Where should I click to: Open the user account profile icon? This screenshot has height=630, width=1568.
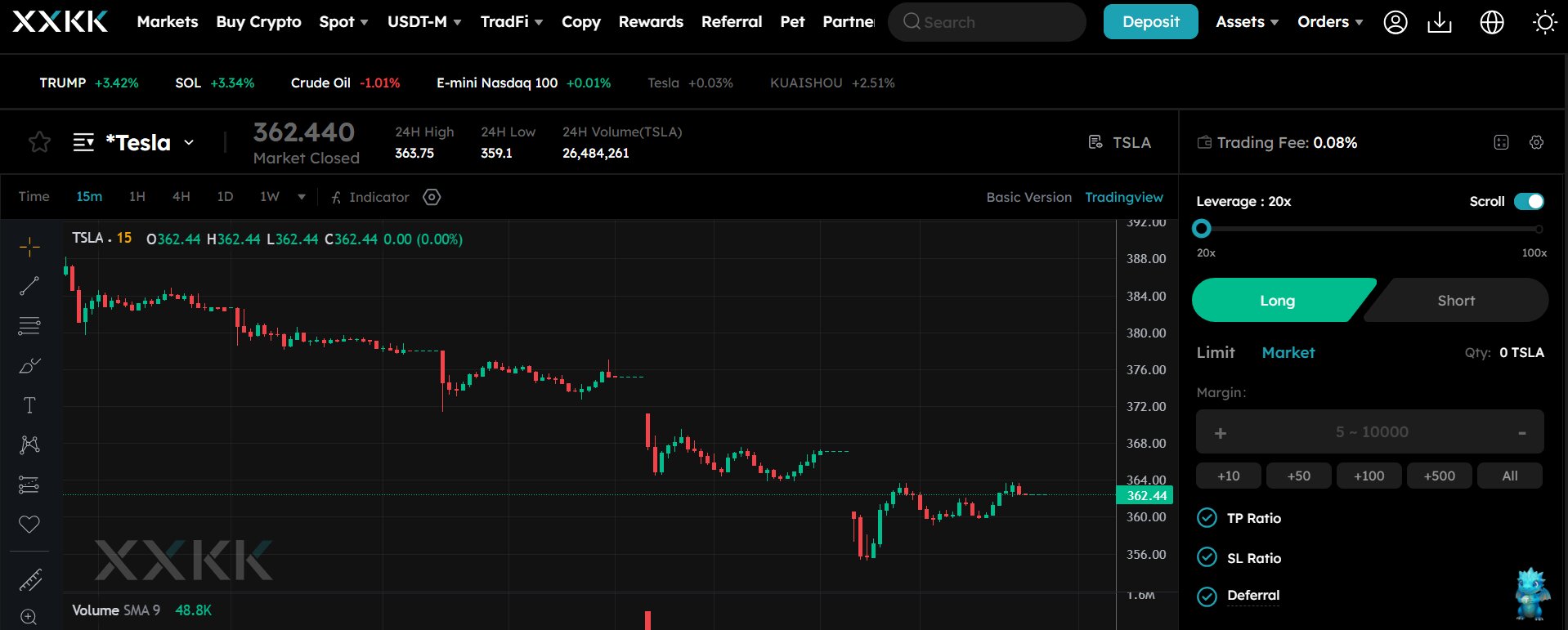(x=1396, y=22)
